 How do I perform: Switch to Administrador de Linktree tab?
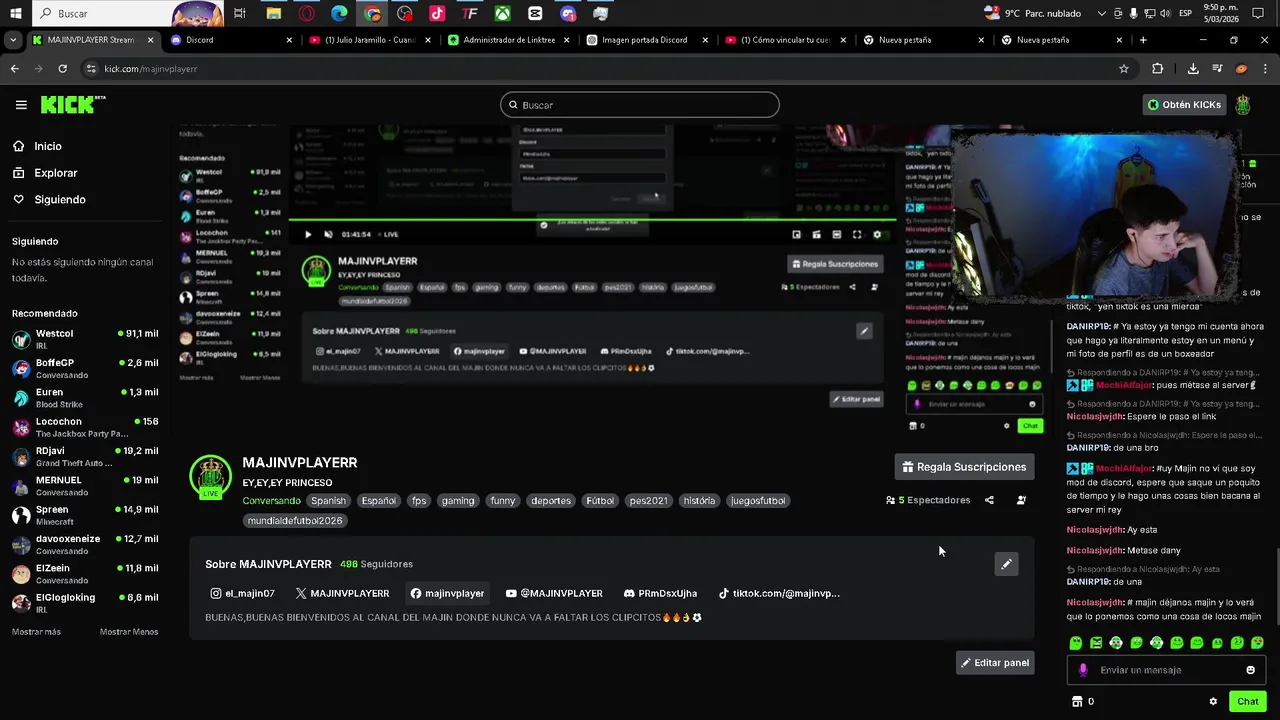pyautogui.click(x=508, y=40)
